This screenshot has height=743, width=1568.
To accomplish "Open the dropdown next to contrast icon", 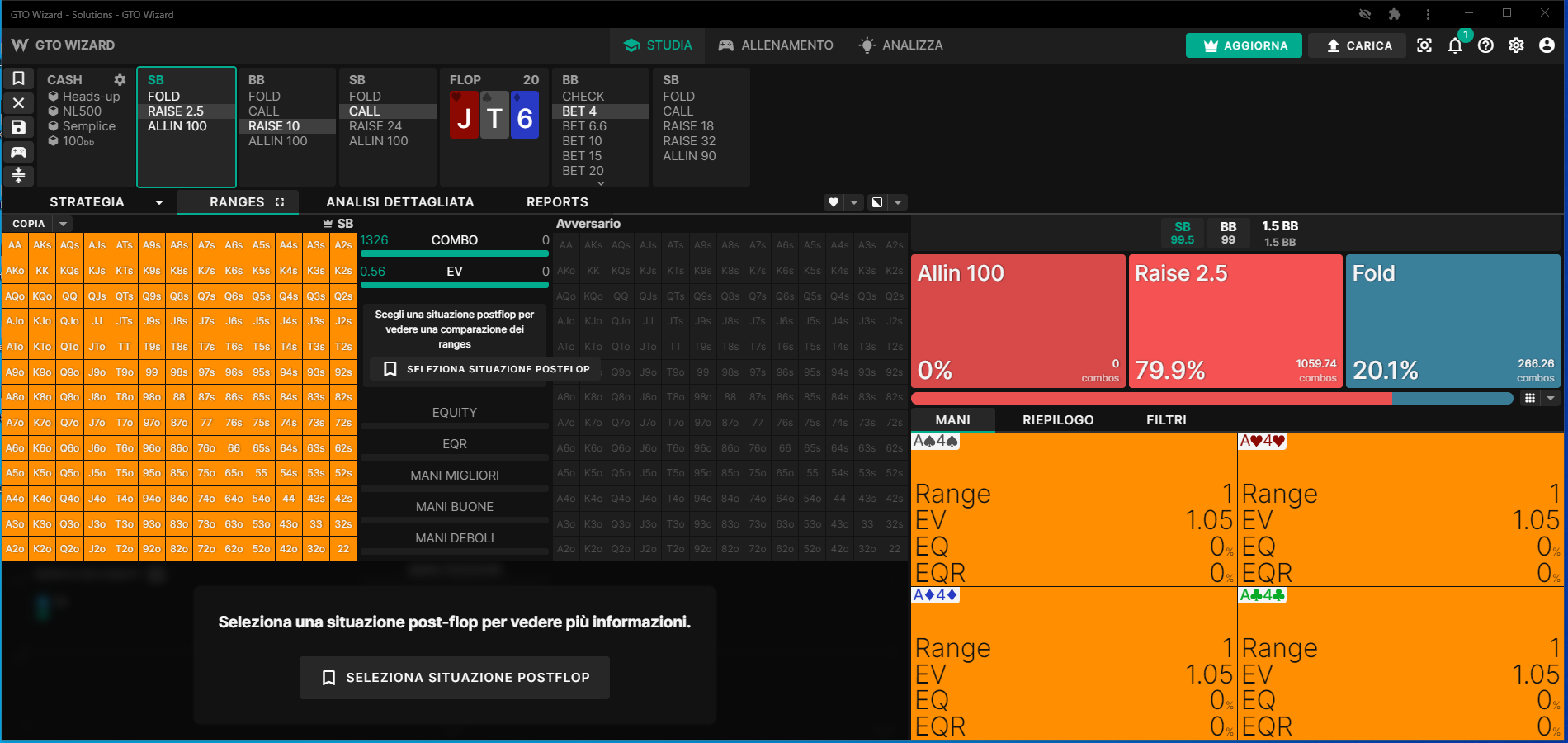I will (898, 202).
